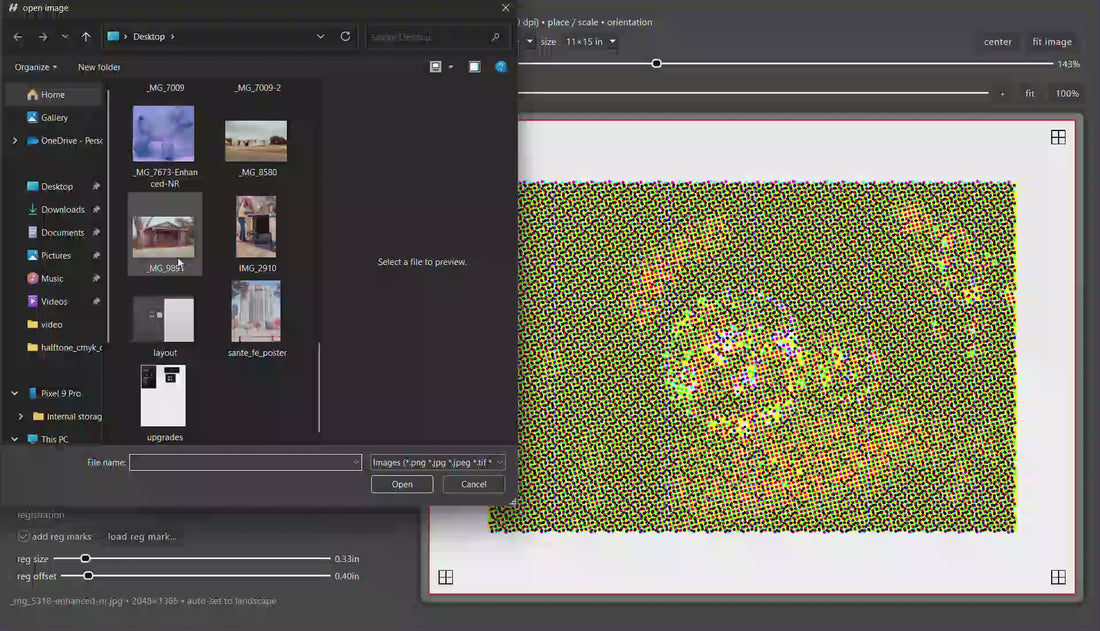Click the change view icon

[x=436, y=67]
